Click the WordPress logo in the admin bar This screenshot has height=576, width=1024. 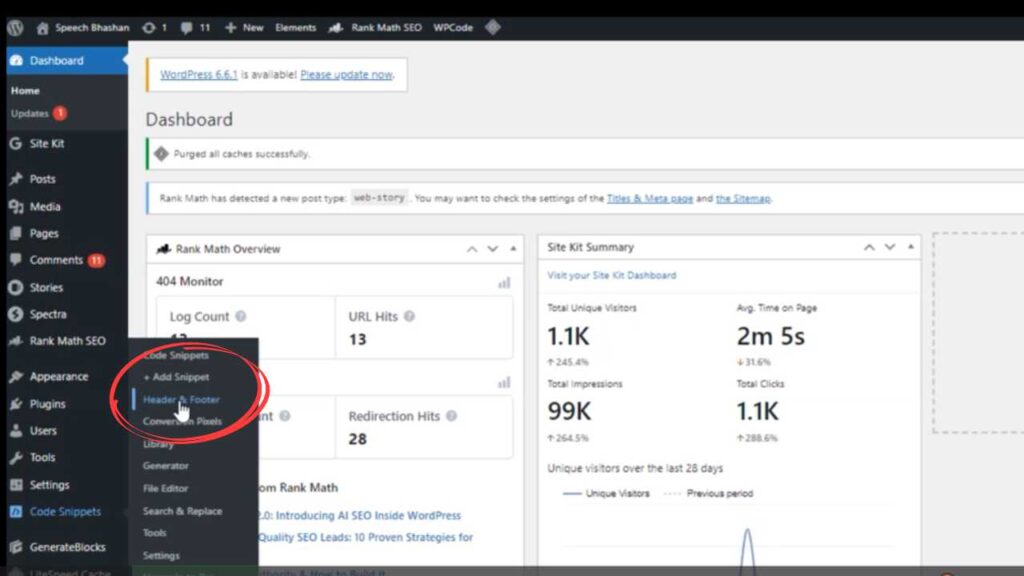(16, 27)
